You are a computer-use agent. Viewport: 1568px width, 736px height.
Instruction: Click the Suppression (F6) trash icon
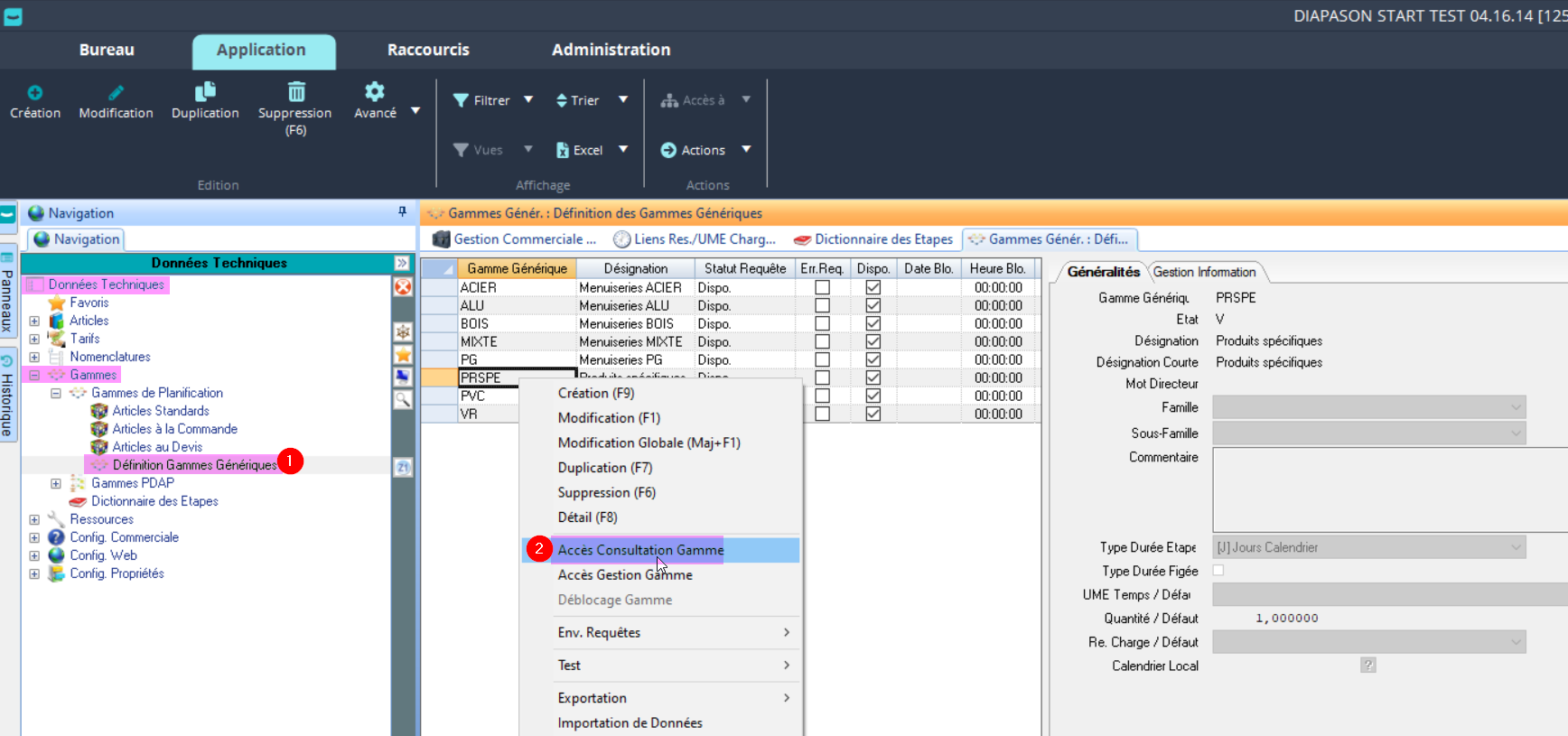(x=295, y=92)
